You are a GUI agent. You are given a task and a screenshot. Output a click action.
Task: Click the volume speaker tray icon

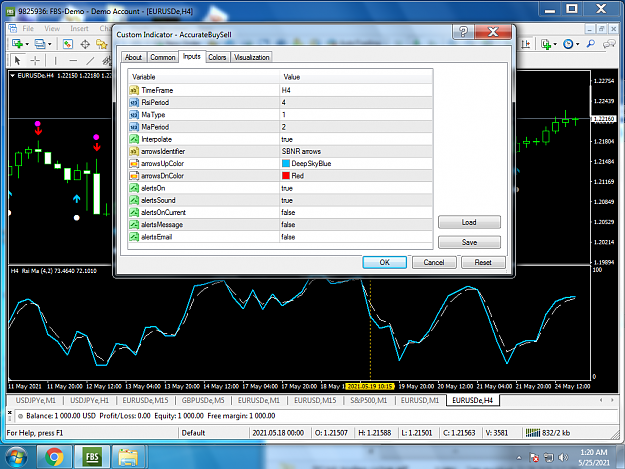click(563, 457)
